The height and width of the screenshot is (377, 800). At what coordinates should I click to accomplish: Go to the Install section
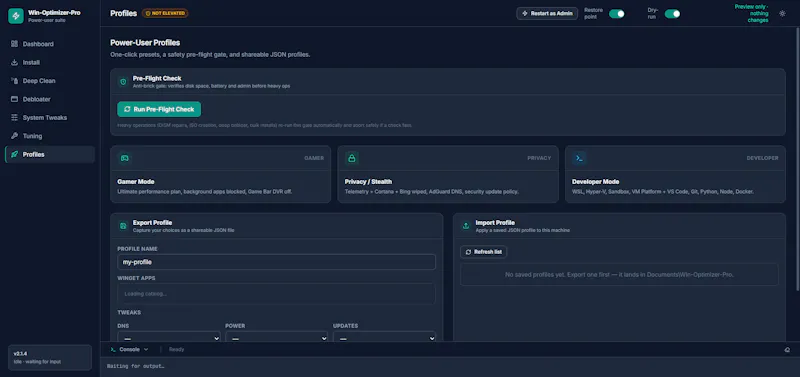click(x=50, y=62)
